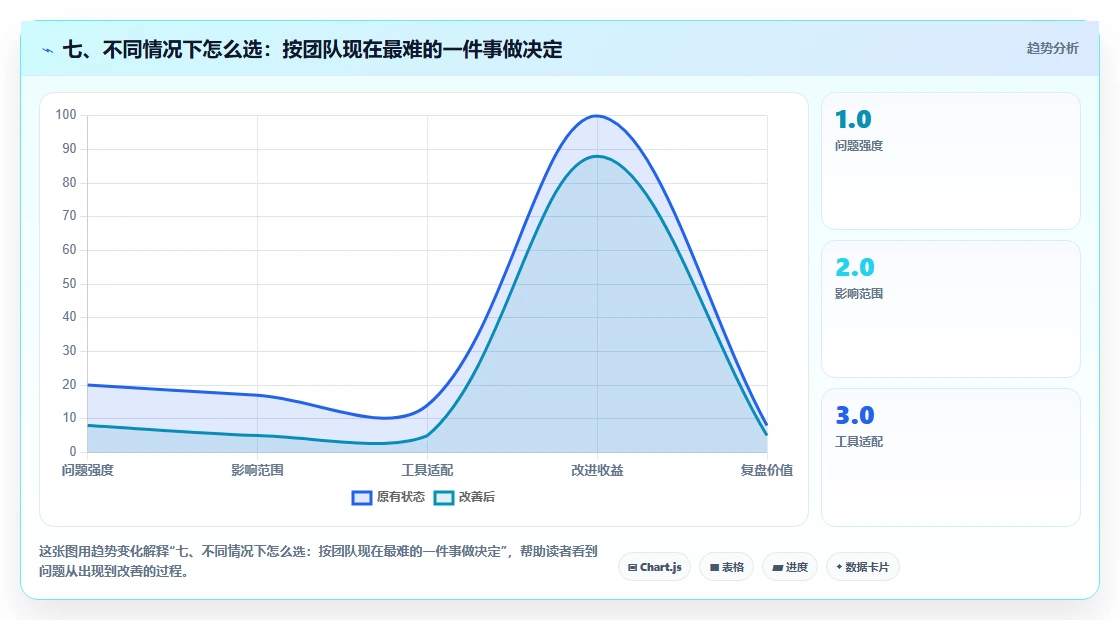
Task: Click the blue 原有状态 legend swatch
Action: (362, 498)
